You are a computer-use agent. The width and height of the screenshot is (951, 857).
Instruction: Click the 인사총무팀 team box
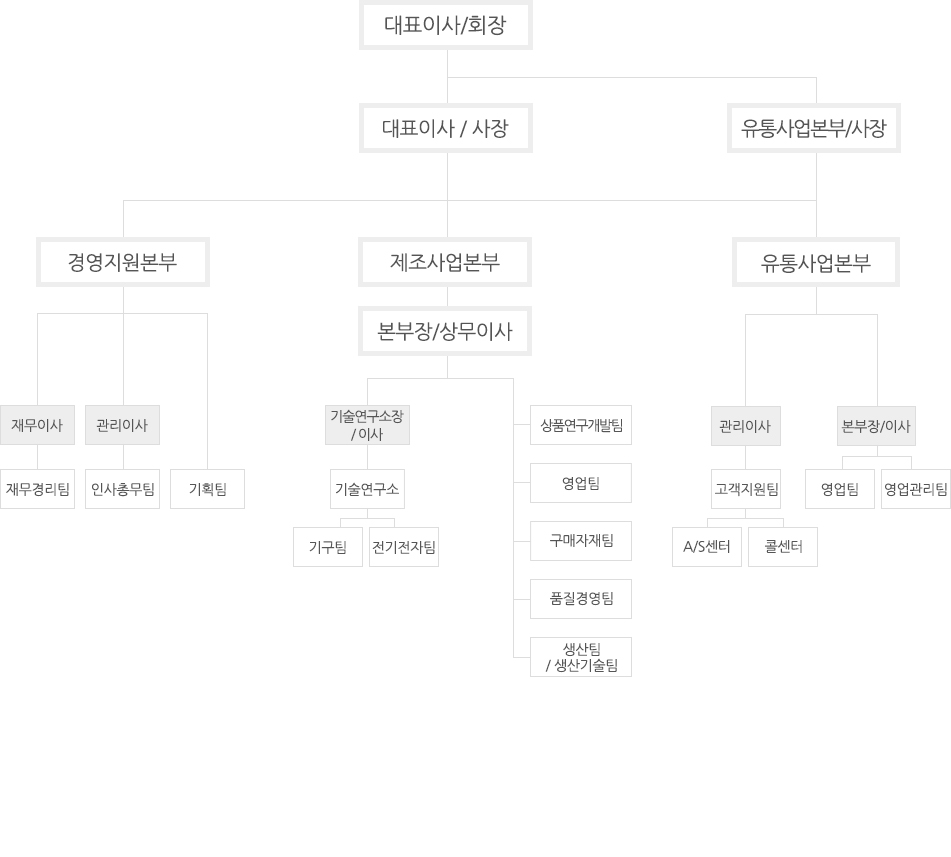[123, 489]
